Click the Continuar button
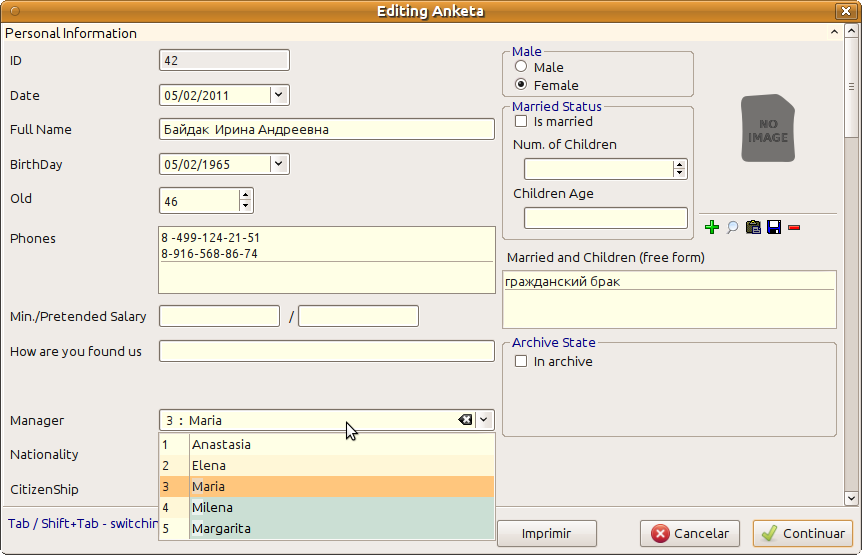862x555 pixels. click(x=803, y=533)
